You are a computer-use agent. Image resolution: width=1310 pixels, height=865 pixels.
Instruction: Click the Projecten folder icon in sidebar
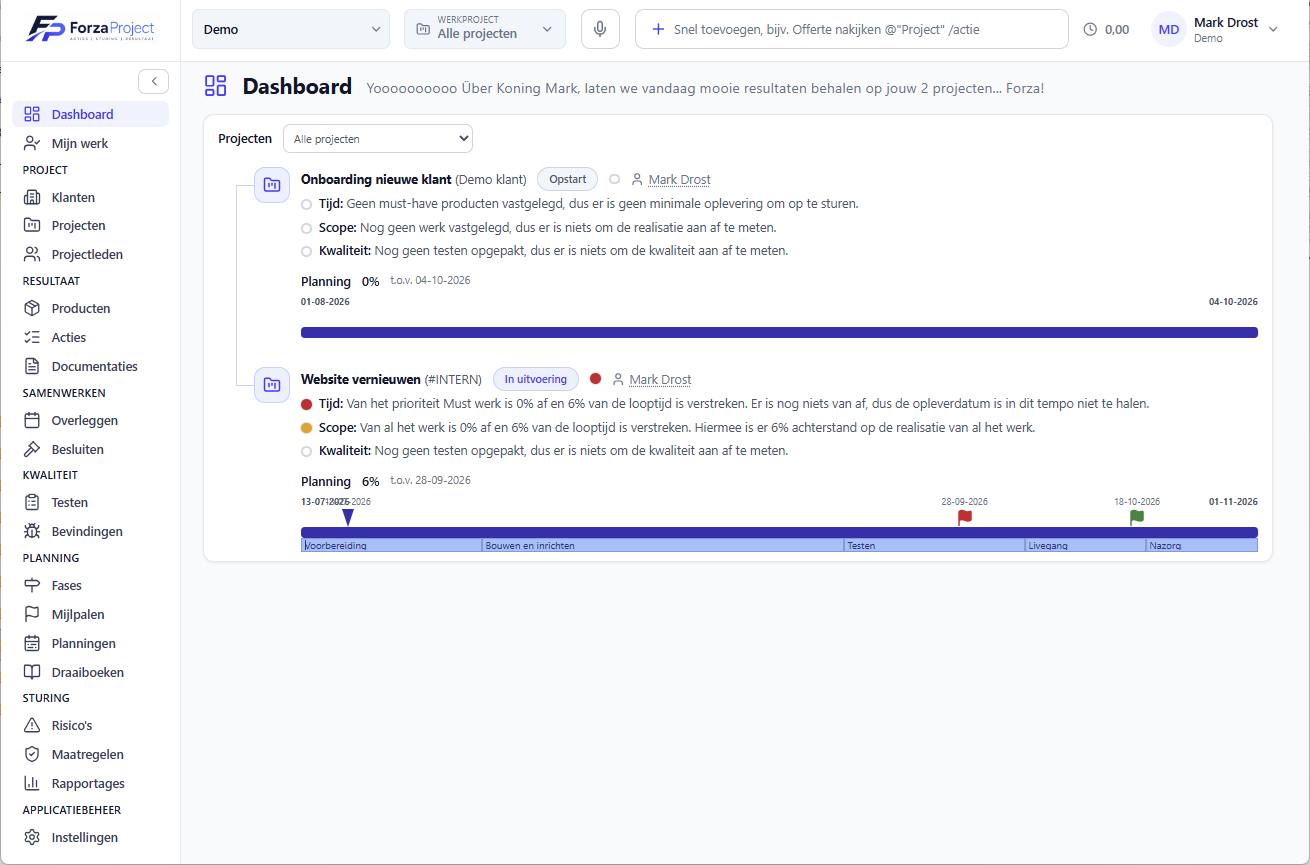pyautogui.click(x=32, y=225)
